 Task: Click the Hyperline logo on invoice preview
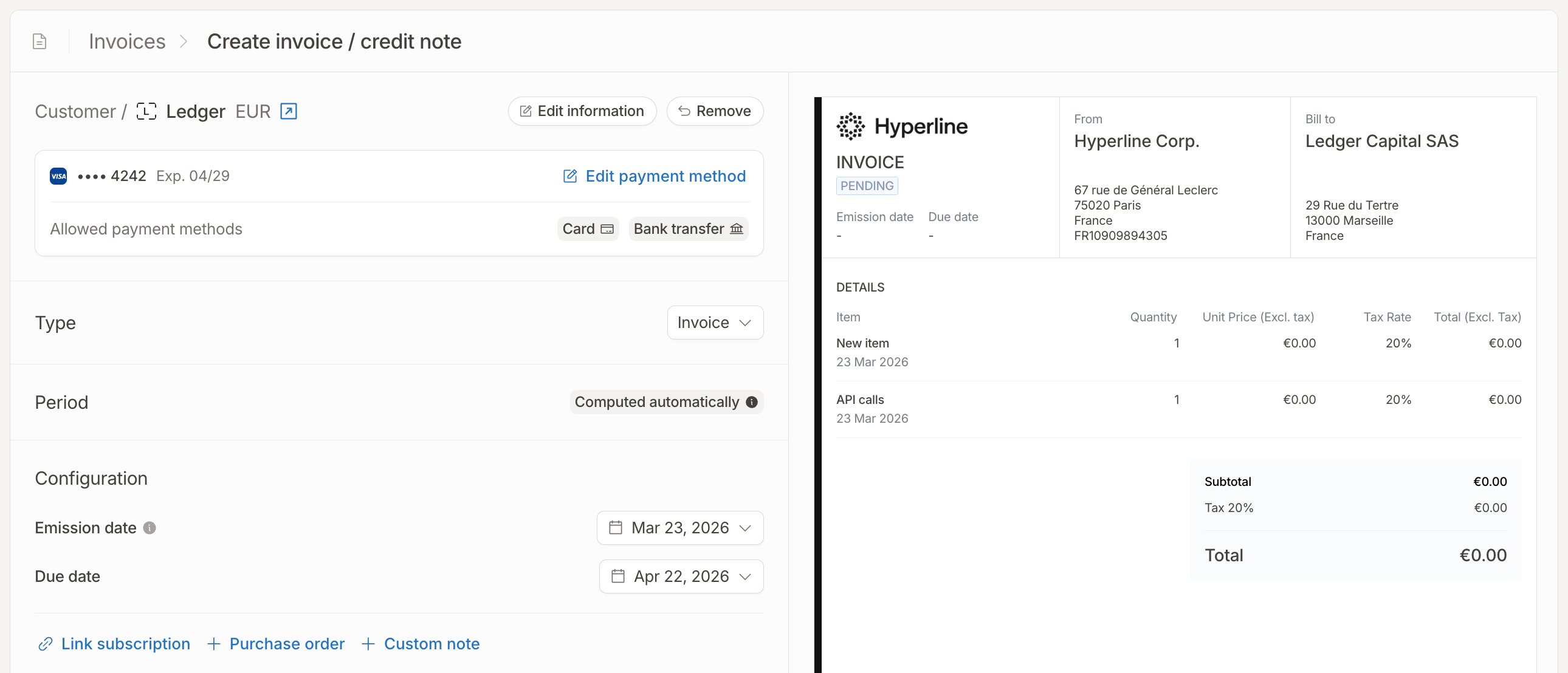point(902,126)
